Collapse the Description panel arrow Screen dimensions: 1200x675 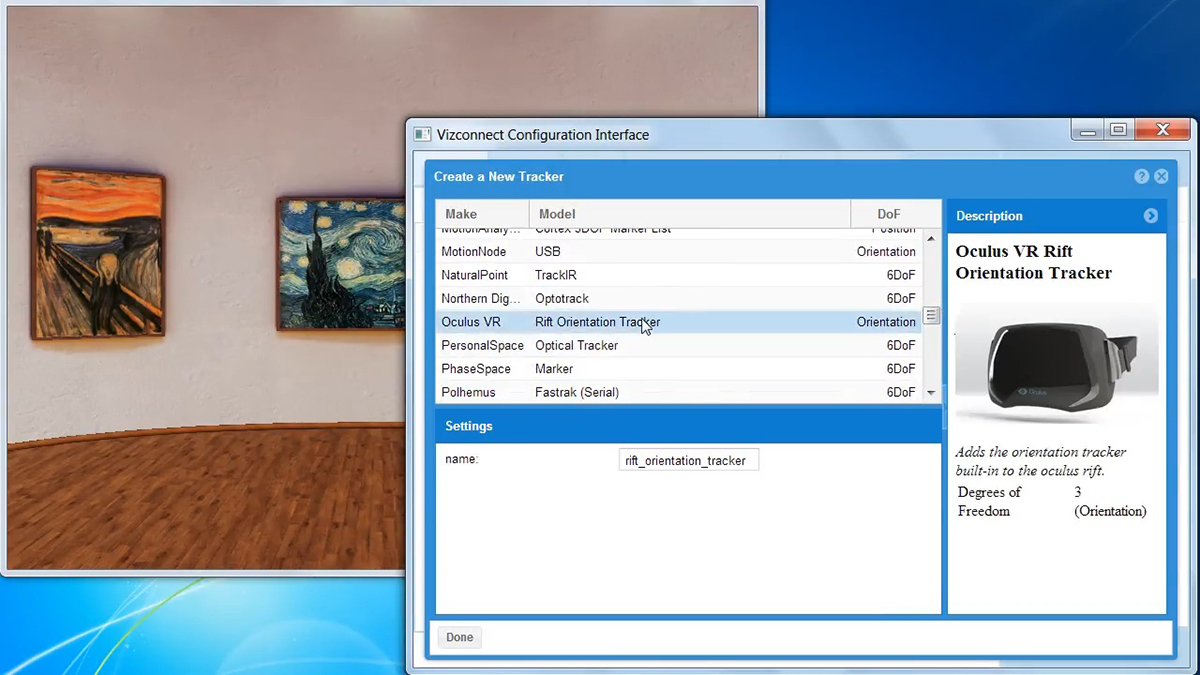1150,216
